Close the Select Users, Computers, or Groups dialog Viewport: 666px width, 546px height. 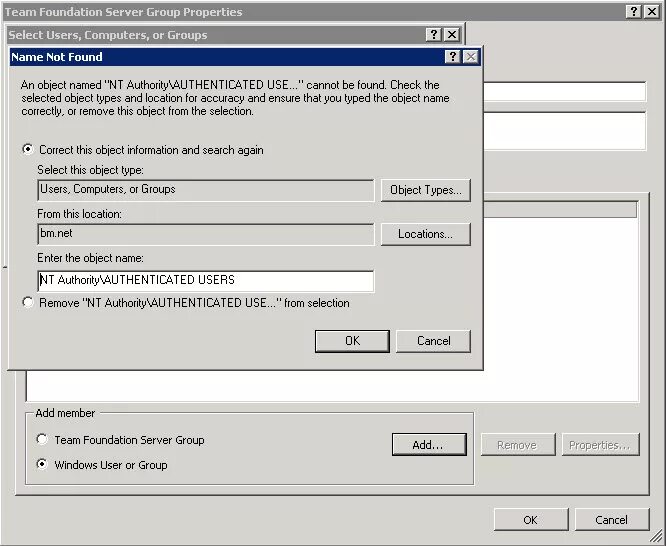coord(452,34)
